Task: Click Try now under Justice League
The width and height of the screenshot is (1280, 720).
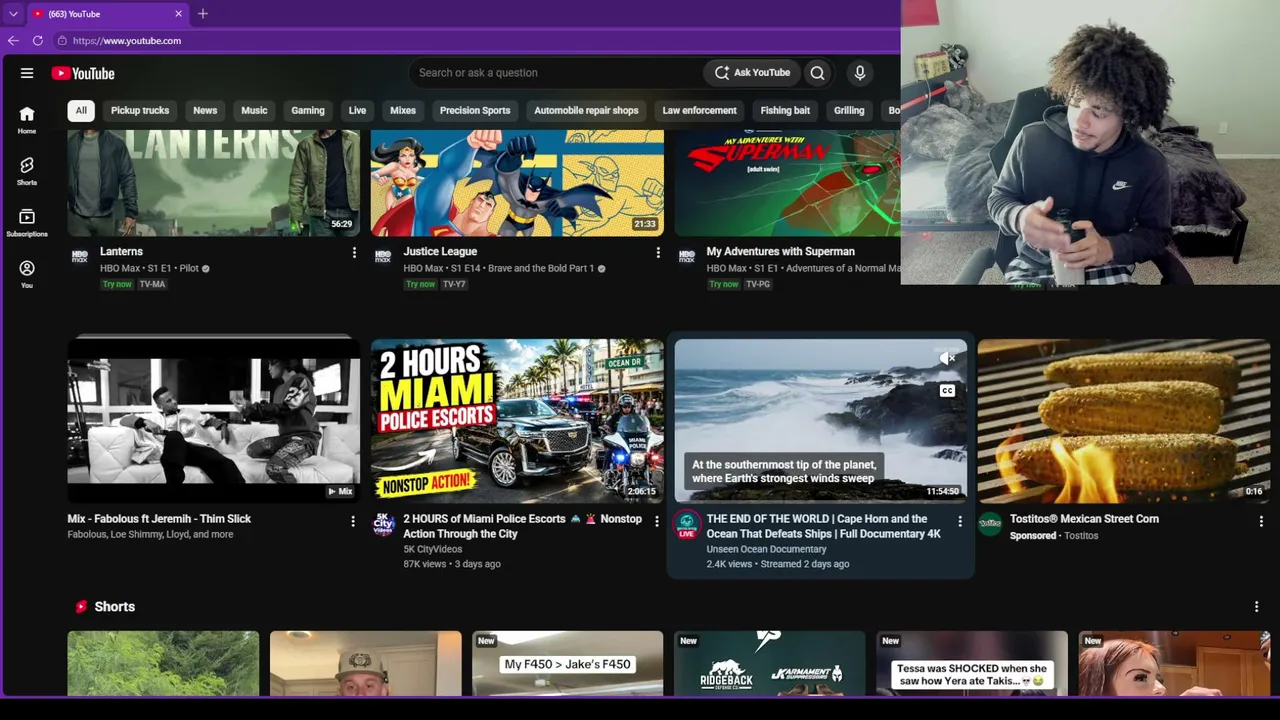Action: pos(420,284)
